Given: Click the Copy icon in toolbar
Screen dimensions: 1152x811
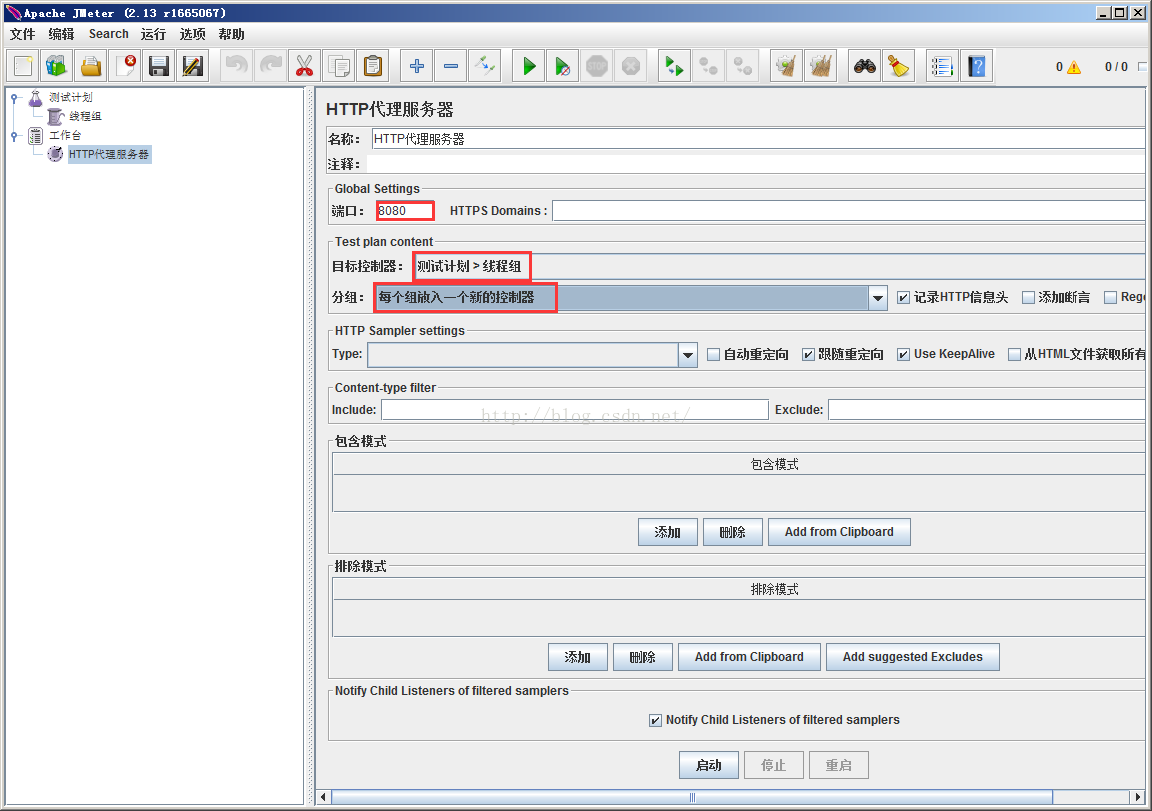Looking at the screenshot, I should (339, 66).
